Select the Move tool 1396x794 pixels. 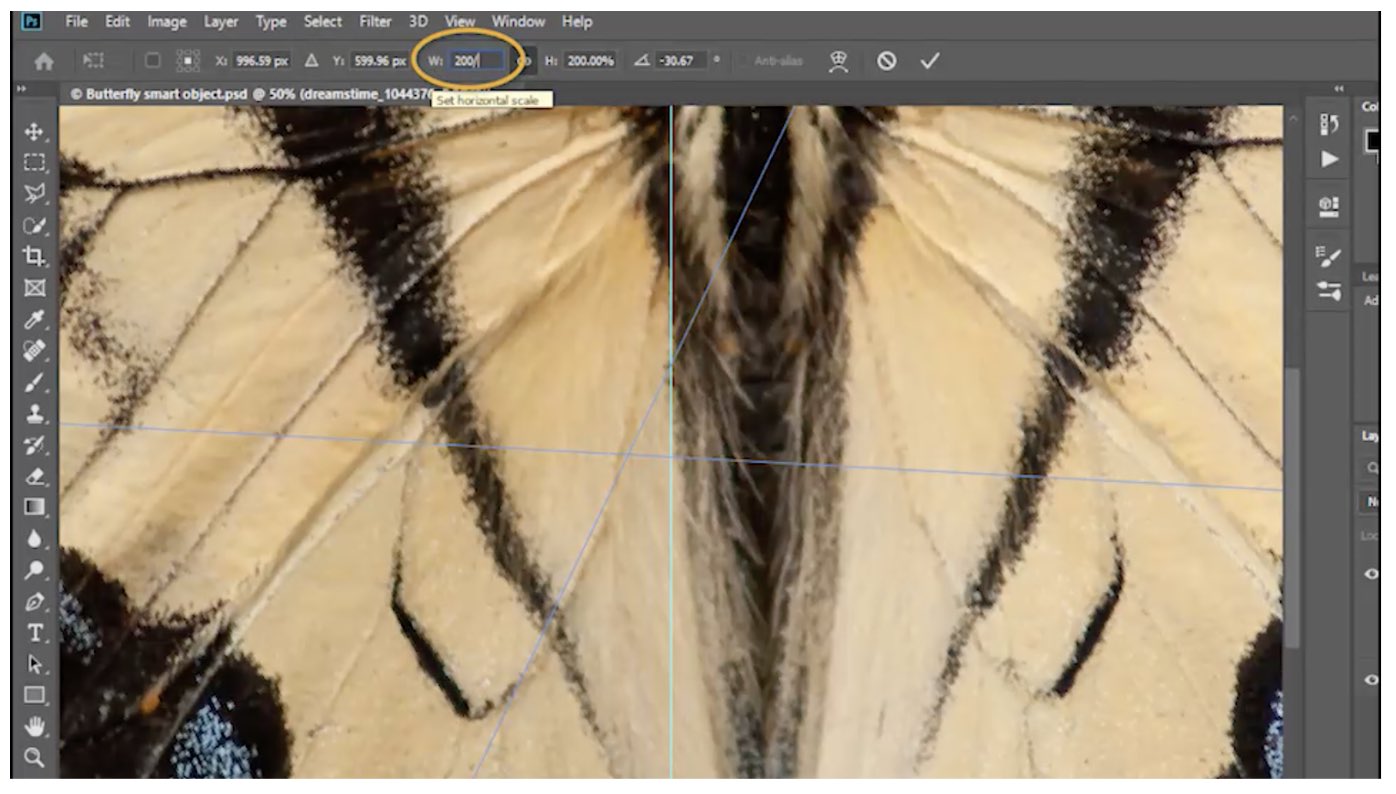click(x=35, y=131)
